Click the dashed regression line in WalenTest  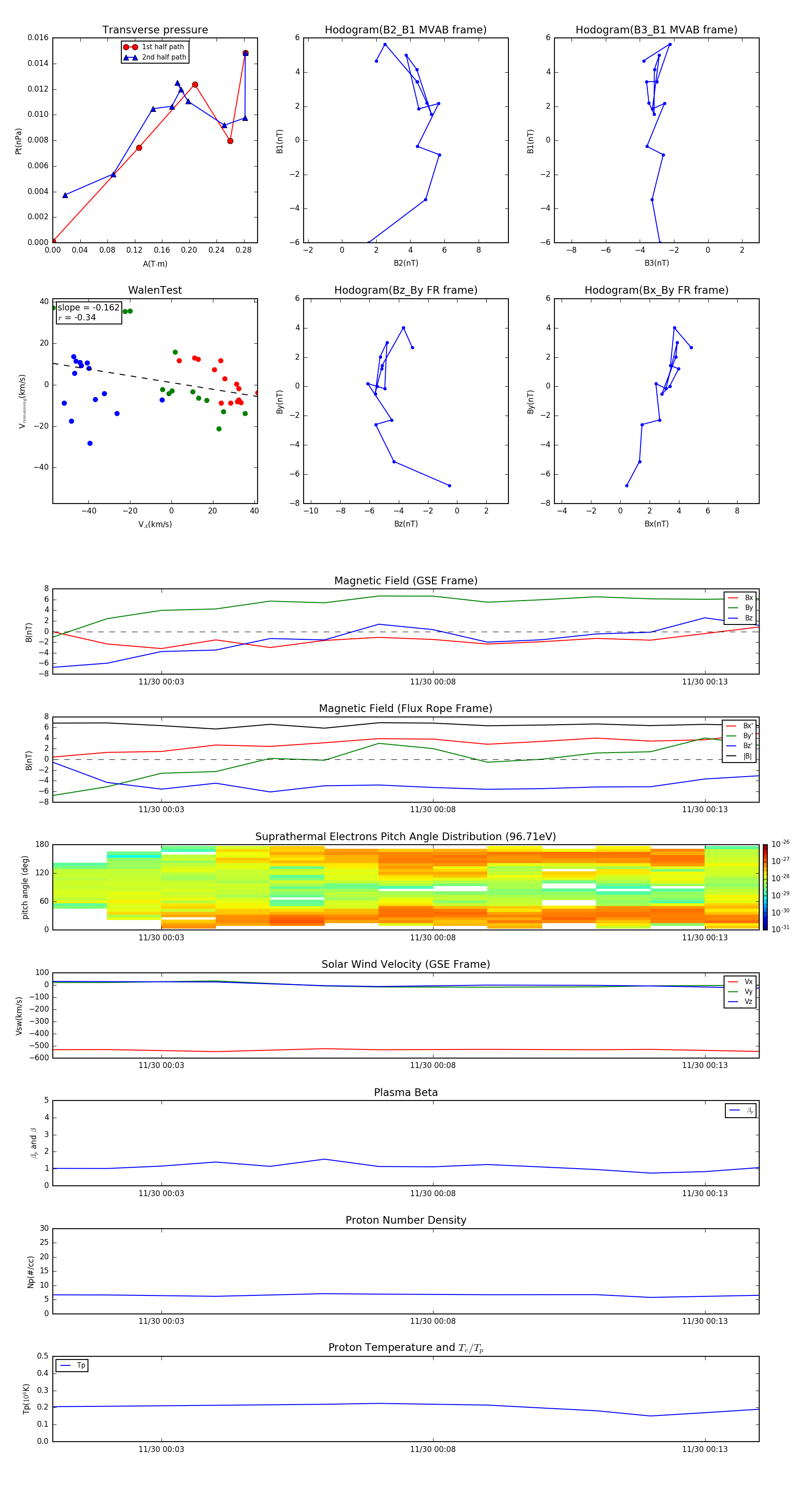click(x=155, y=380)
